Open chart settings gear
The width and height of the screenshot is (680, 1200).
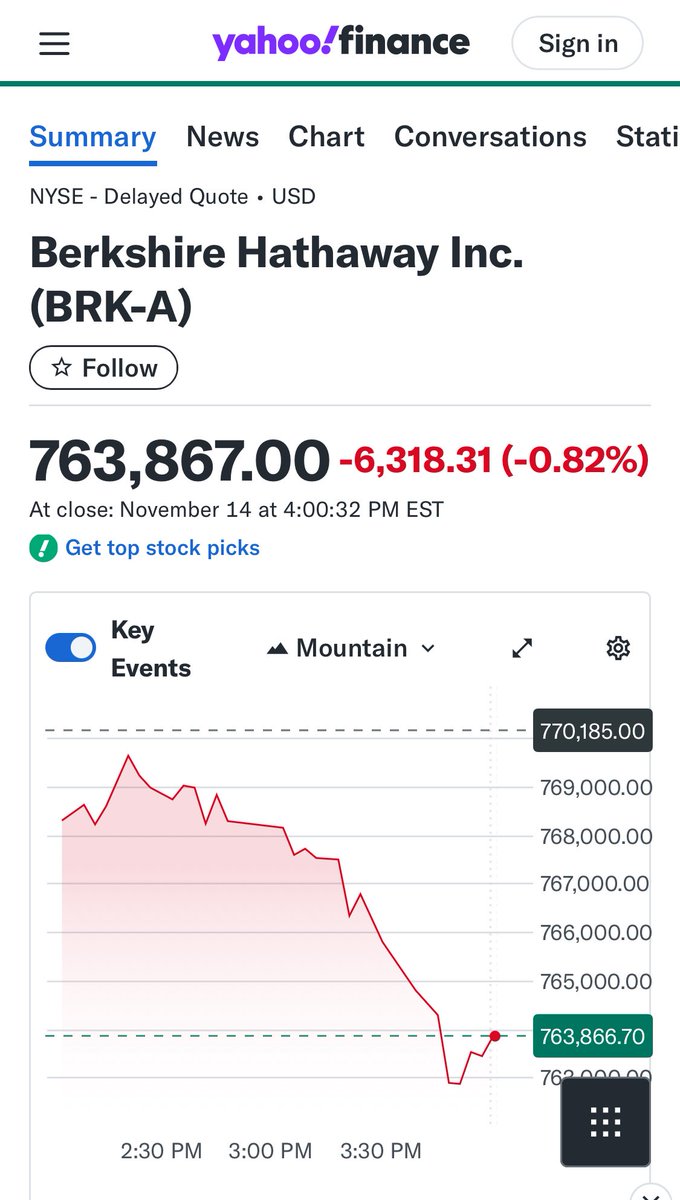[x=618, y=648]
